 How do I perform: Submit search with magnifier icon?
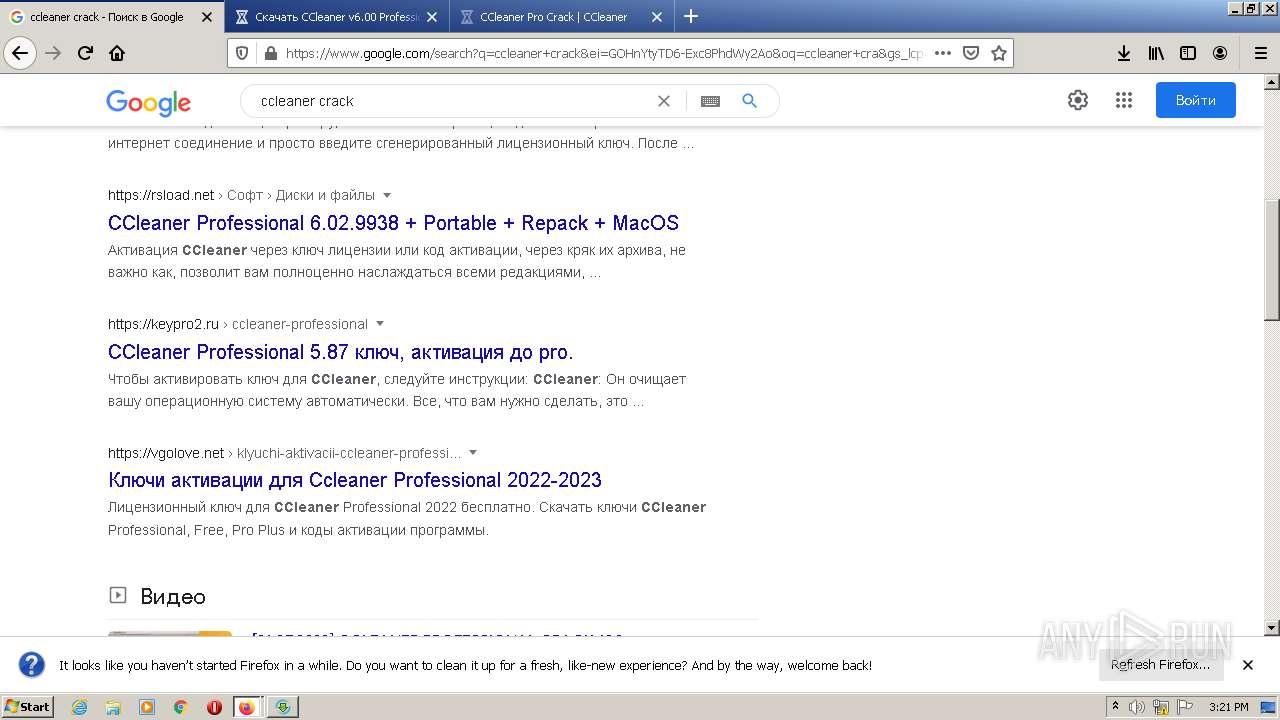(749, 101)
